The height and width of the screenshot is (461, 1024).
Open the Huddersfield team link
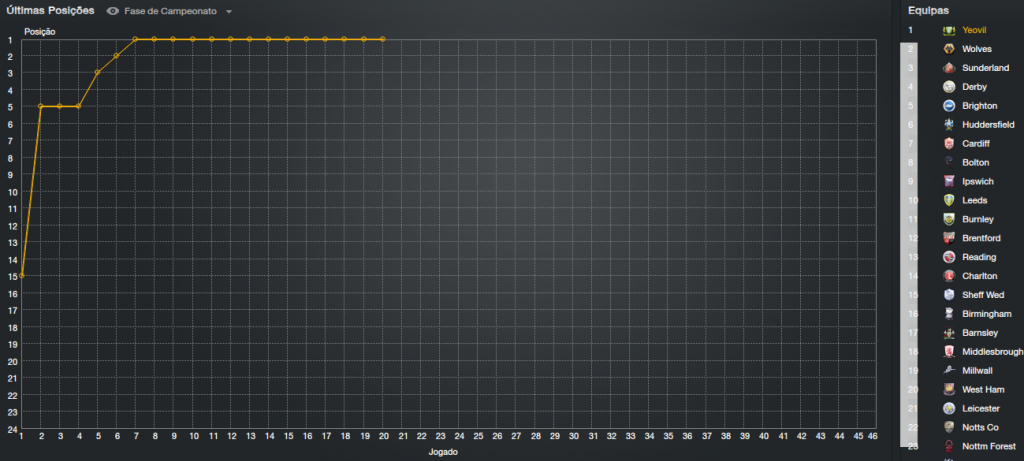pyautogui.click(x=990, y=125)
